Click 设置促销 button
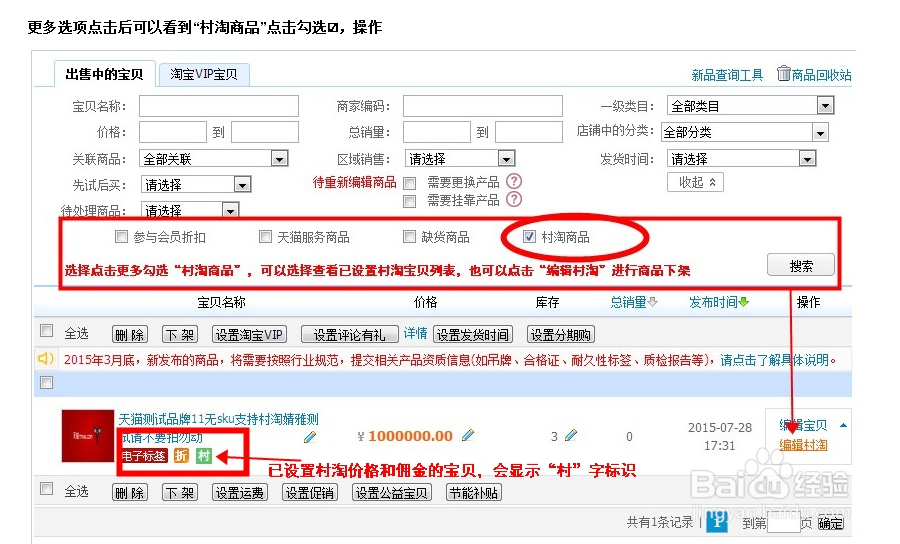900x544 pixels. click(x=310, y=492)
